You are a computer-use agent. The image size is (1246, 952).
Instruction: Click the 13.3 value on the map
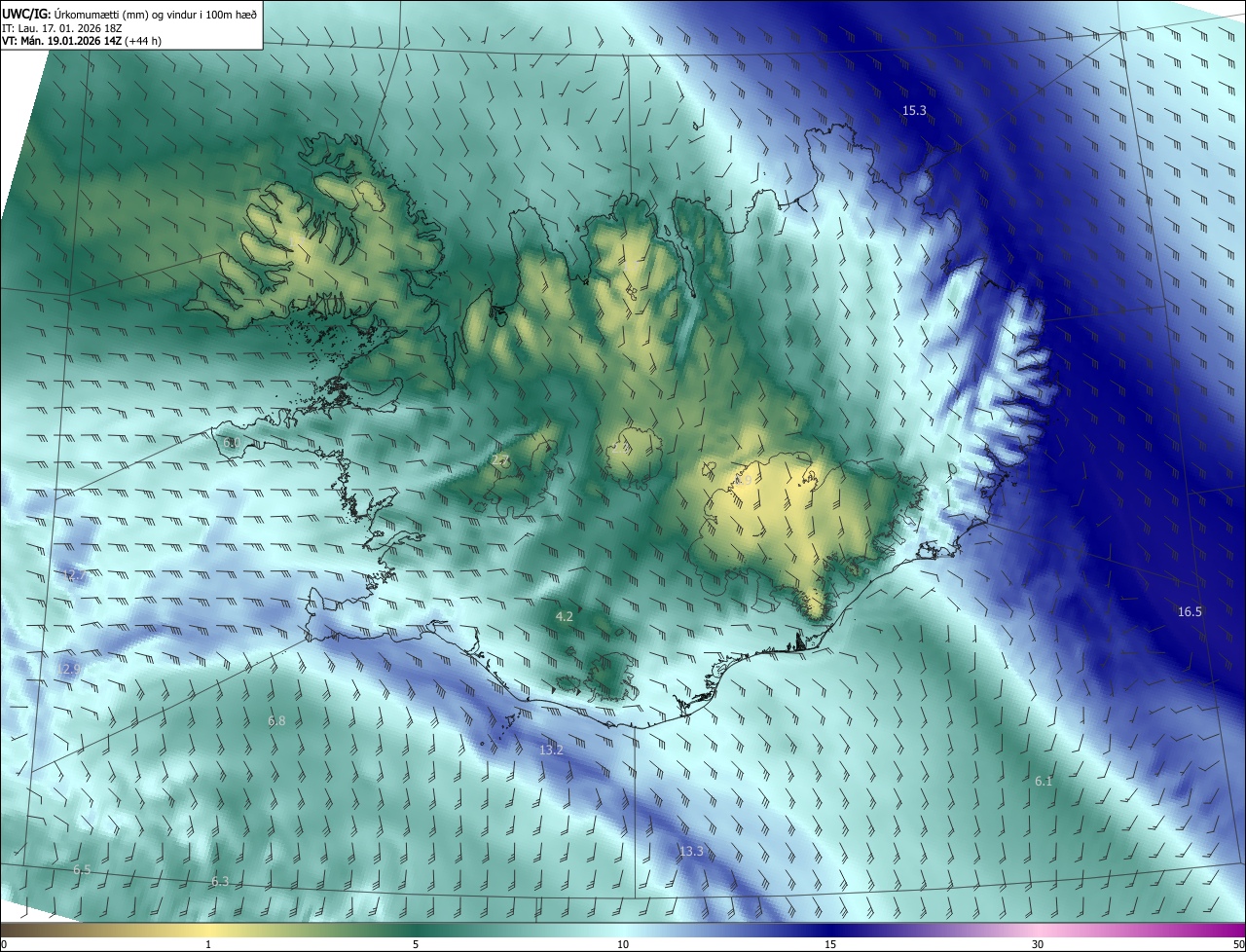[691, 851]
